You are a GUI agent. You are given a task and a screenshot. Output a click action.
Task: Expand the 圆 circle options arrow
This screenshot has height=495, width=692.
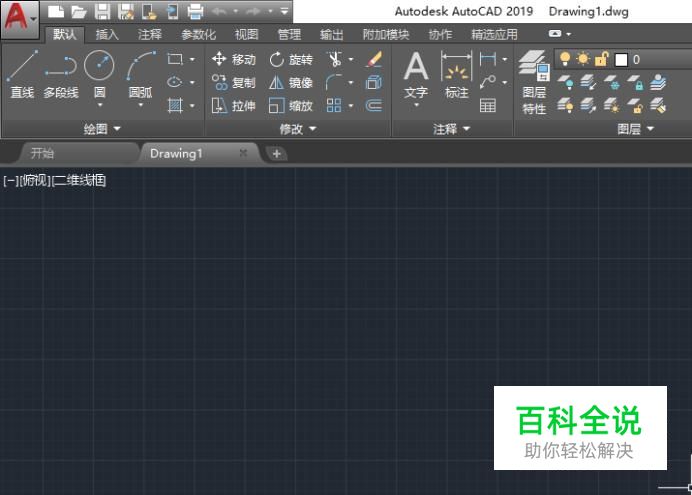coord(100,105)
